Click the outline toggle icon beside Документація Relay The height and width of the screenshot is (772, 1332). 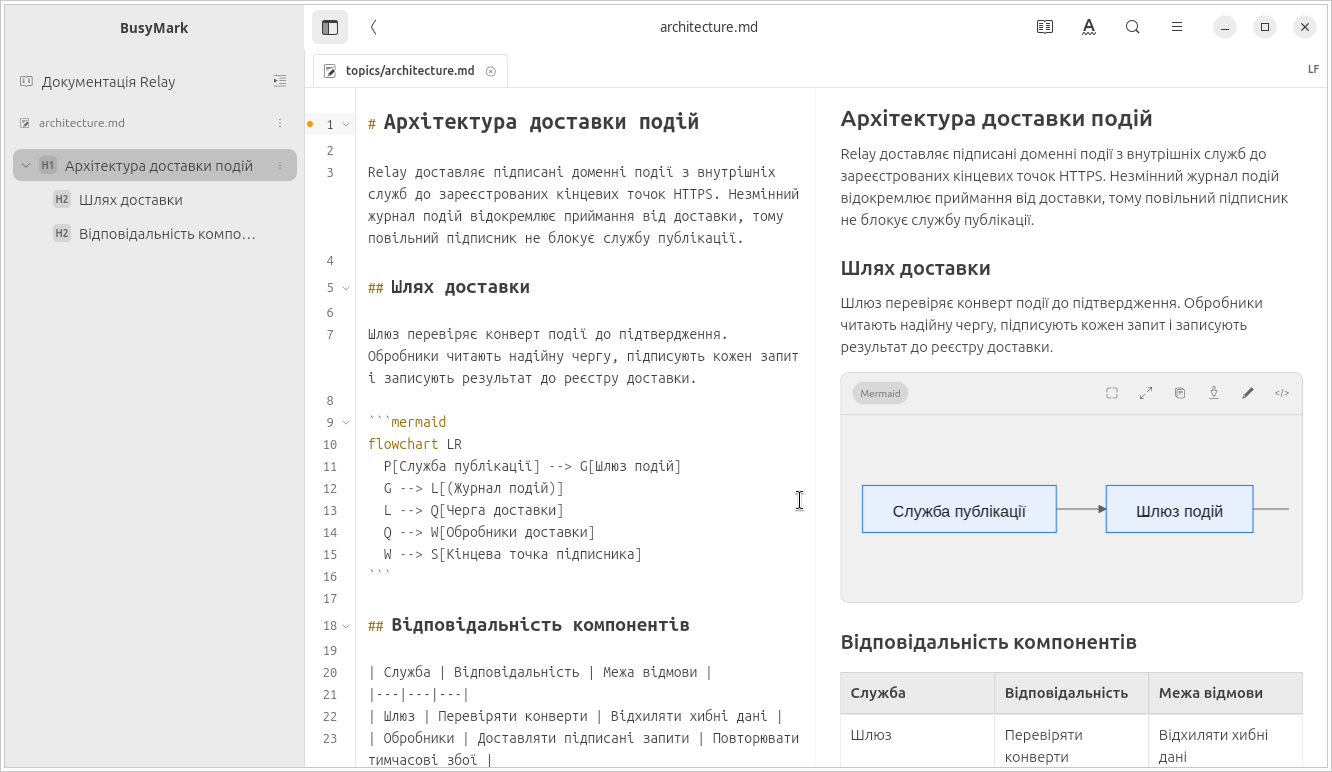point(280,81)
